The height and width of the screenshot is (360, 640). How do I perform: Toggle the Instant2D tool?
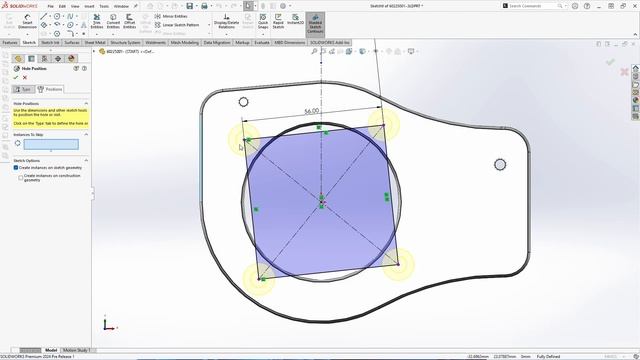[295, 20]
